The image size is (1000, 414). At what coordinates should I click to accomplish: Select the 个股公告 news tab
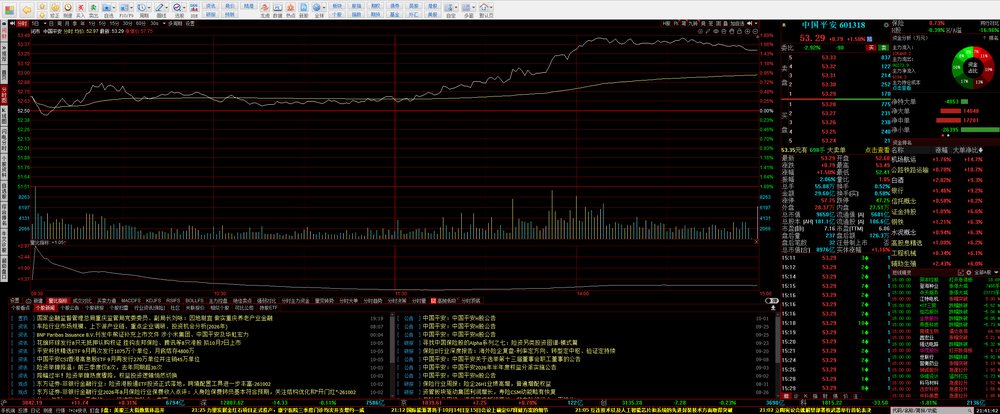pos(68,307)
